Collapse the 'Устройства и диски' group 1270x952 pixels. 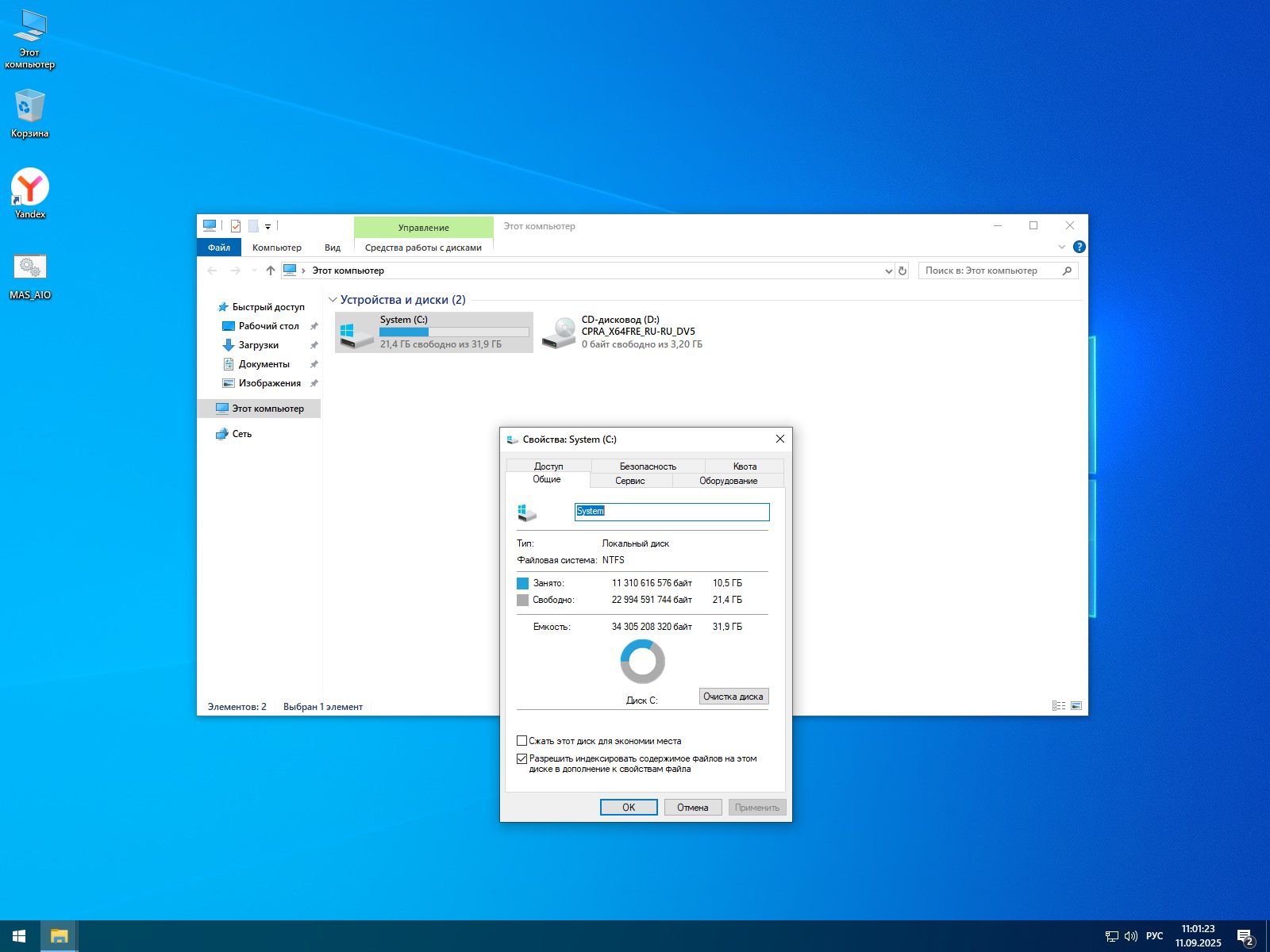tap(333, 300)
